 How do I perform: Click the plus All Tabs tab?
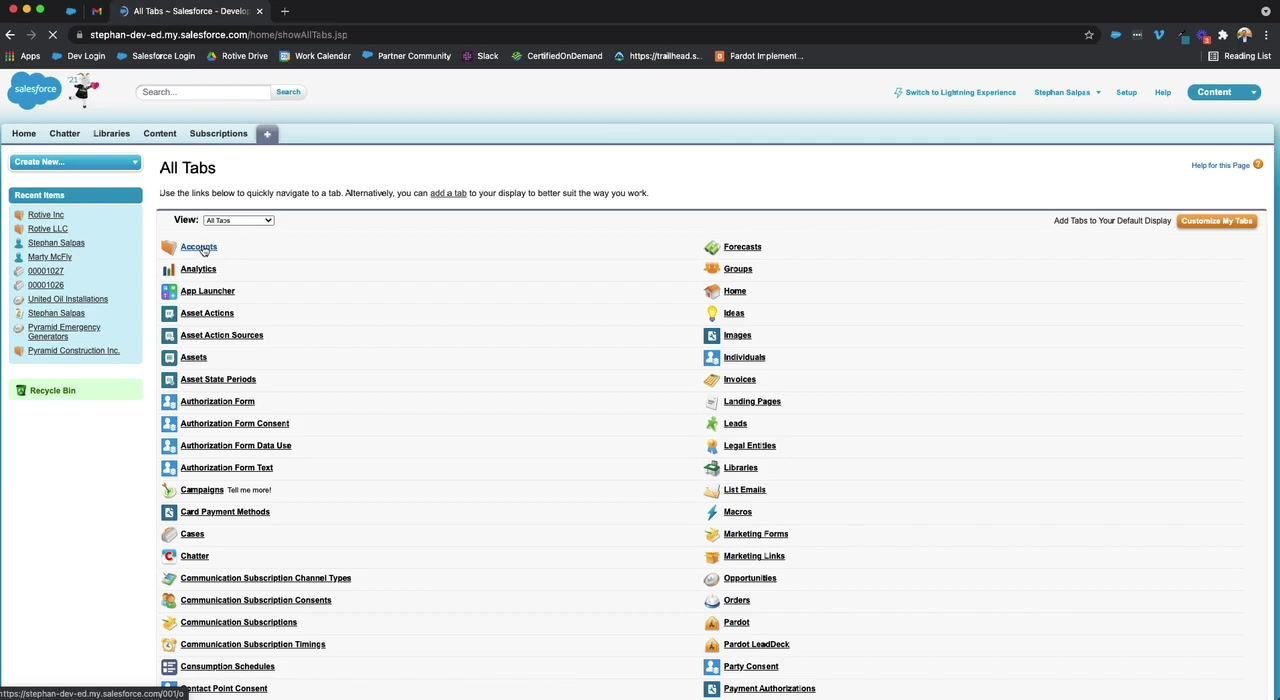(267, 134)
